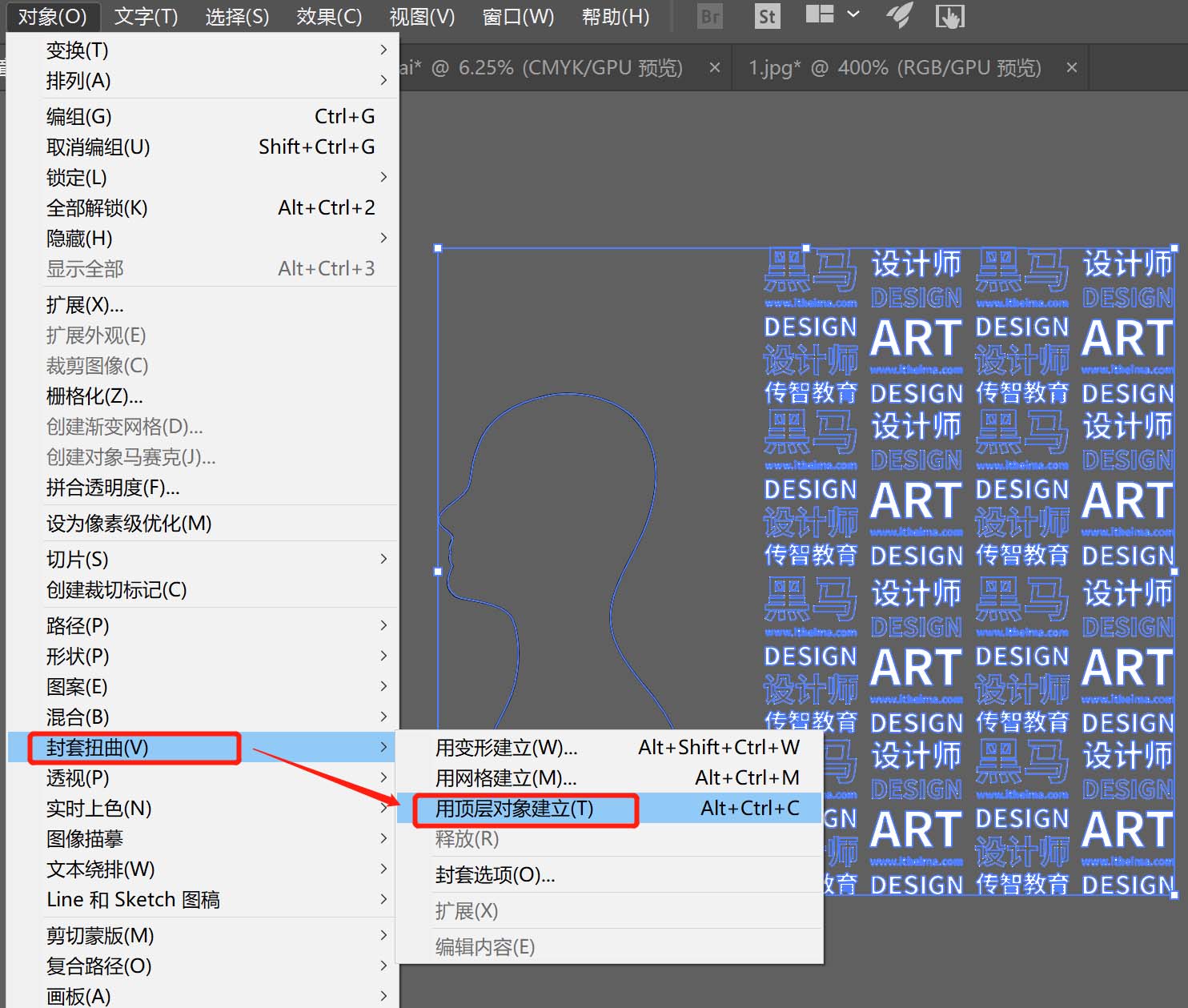The image size is (1188, 1008).
Task: Expand the 形状(P) submenu
Action: [x=203, y=656]
